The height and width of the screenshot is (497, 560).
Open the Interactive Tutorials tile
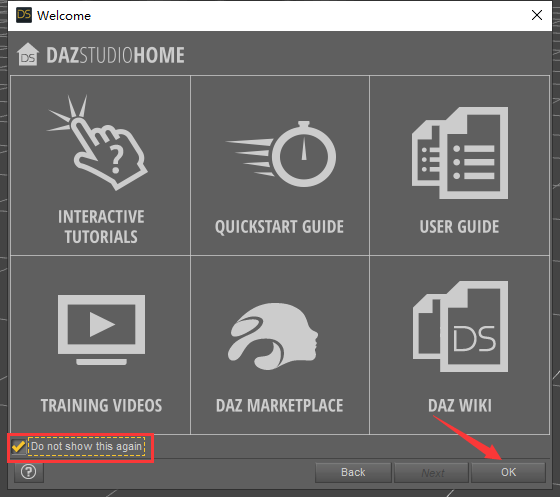click(x=100, y=165)
